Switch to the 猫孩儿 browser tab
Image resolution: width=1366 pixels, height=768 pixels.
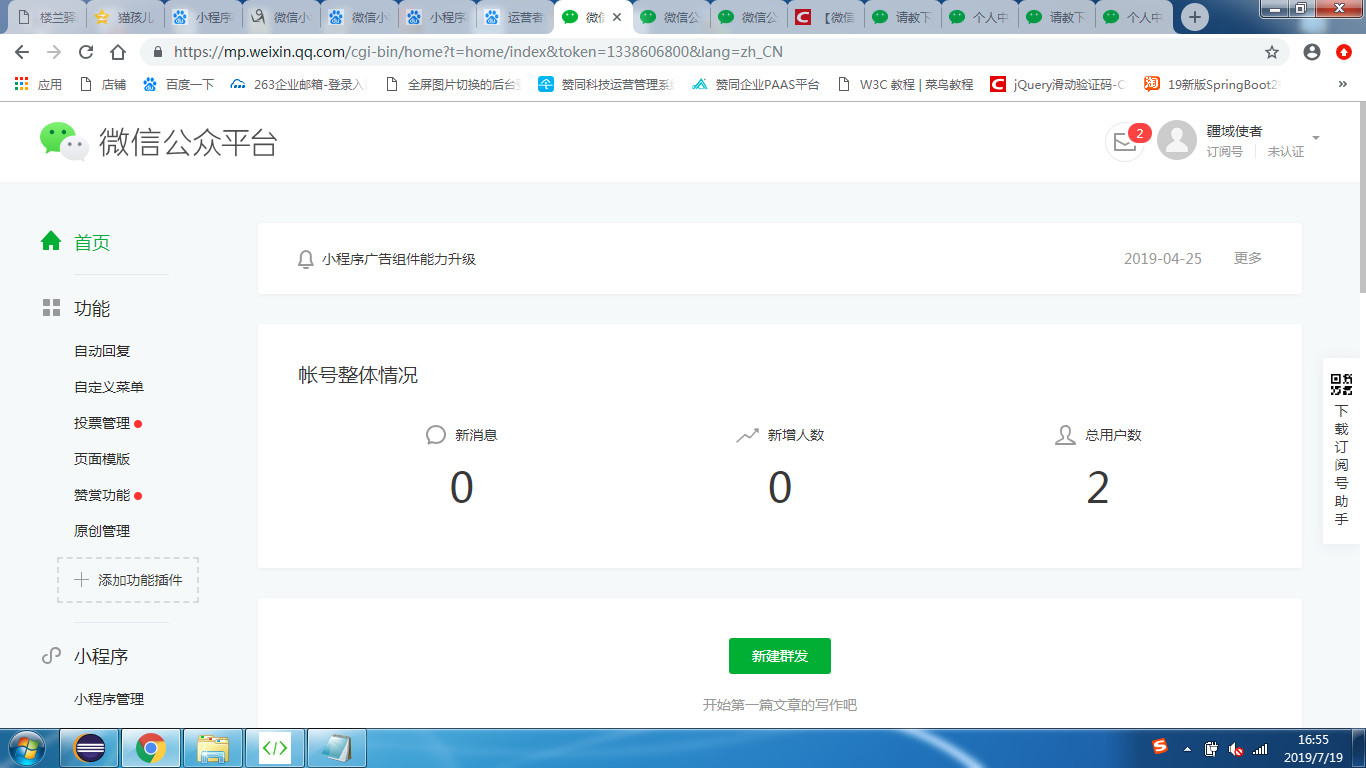point(125,17)
